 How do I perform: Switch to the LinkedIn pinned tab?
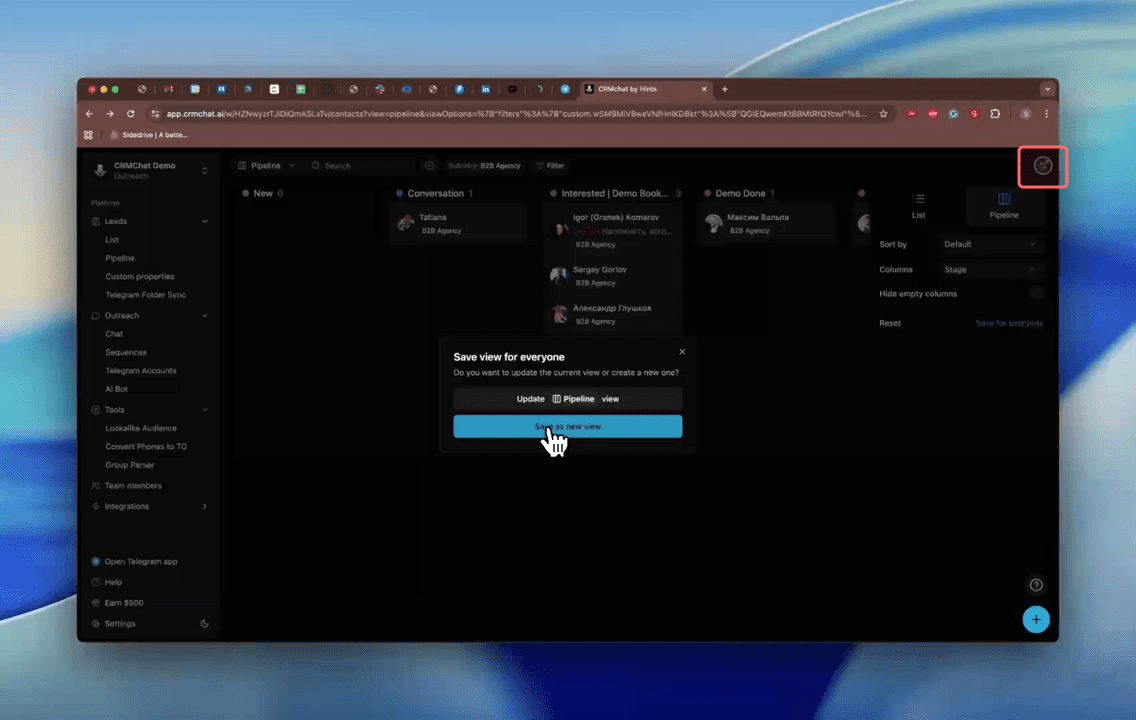click(485, 89)
